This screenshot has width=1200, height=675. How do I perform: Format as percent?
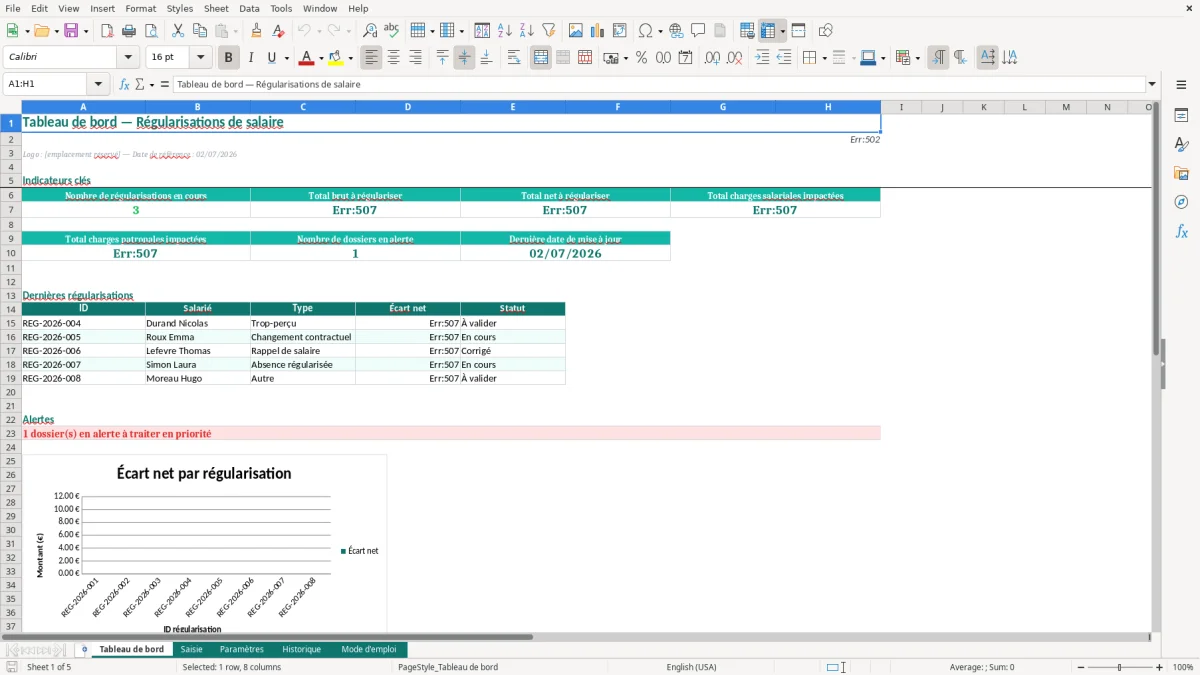[x=641, y=58]
